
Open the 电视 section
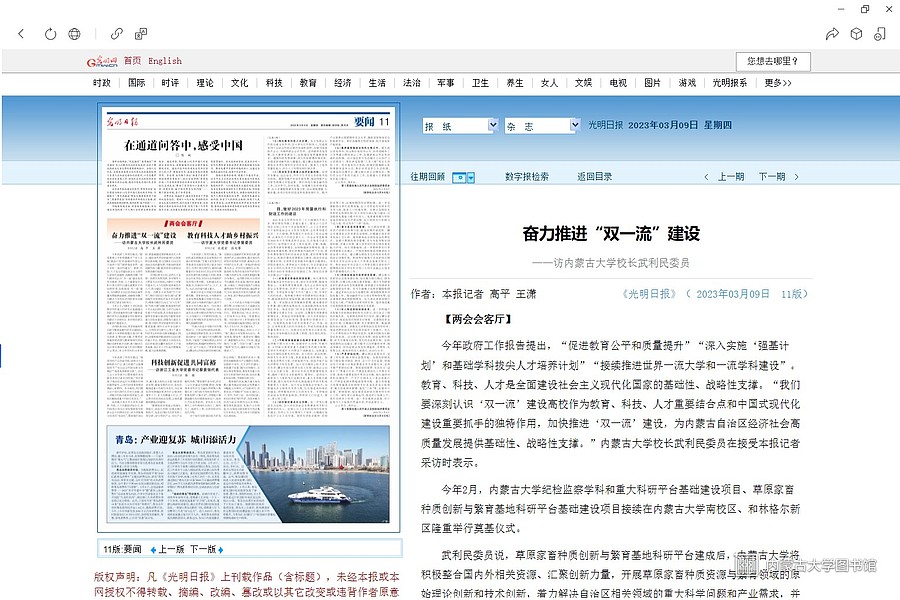click(x=618, y=83)
